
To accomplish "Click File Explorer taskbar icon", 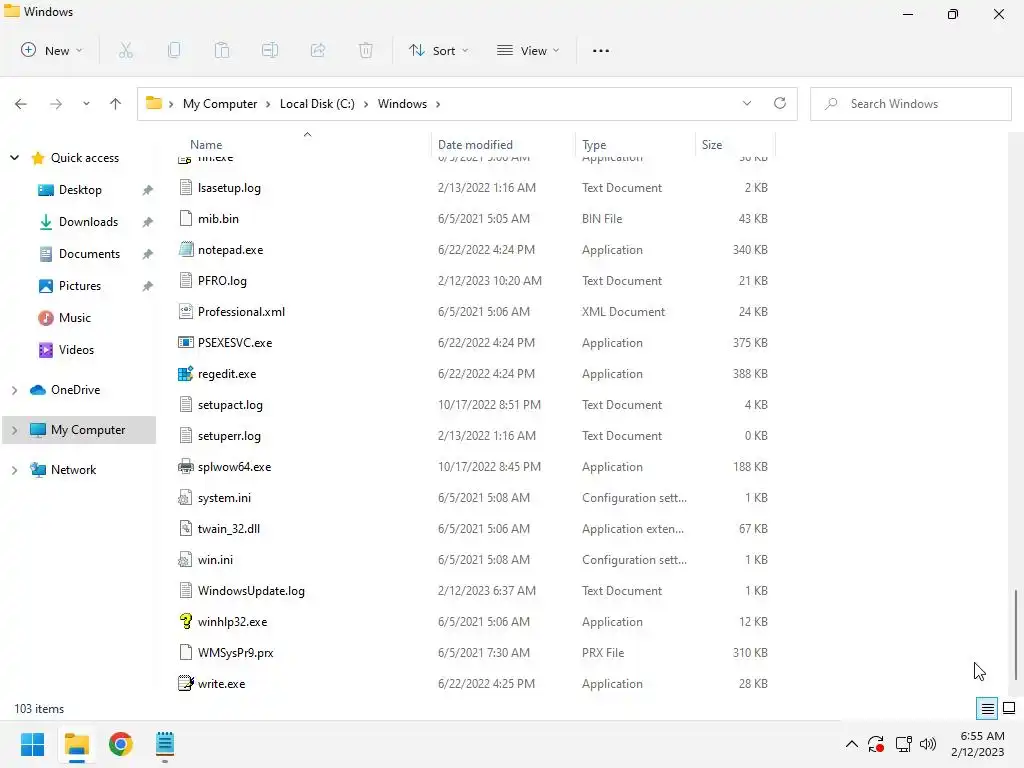I will (x=76, y=744).
